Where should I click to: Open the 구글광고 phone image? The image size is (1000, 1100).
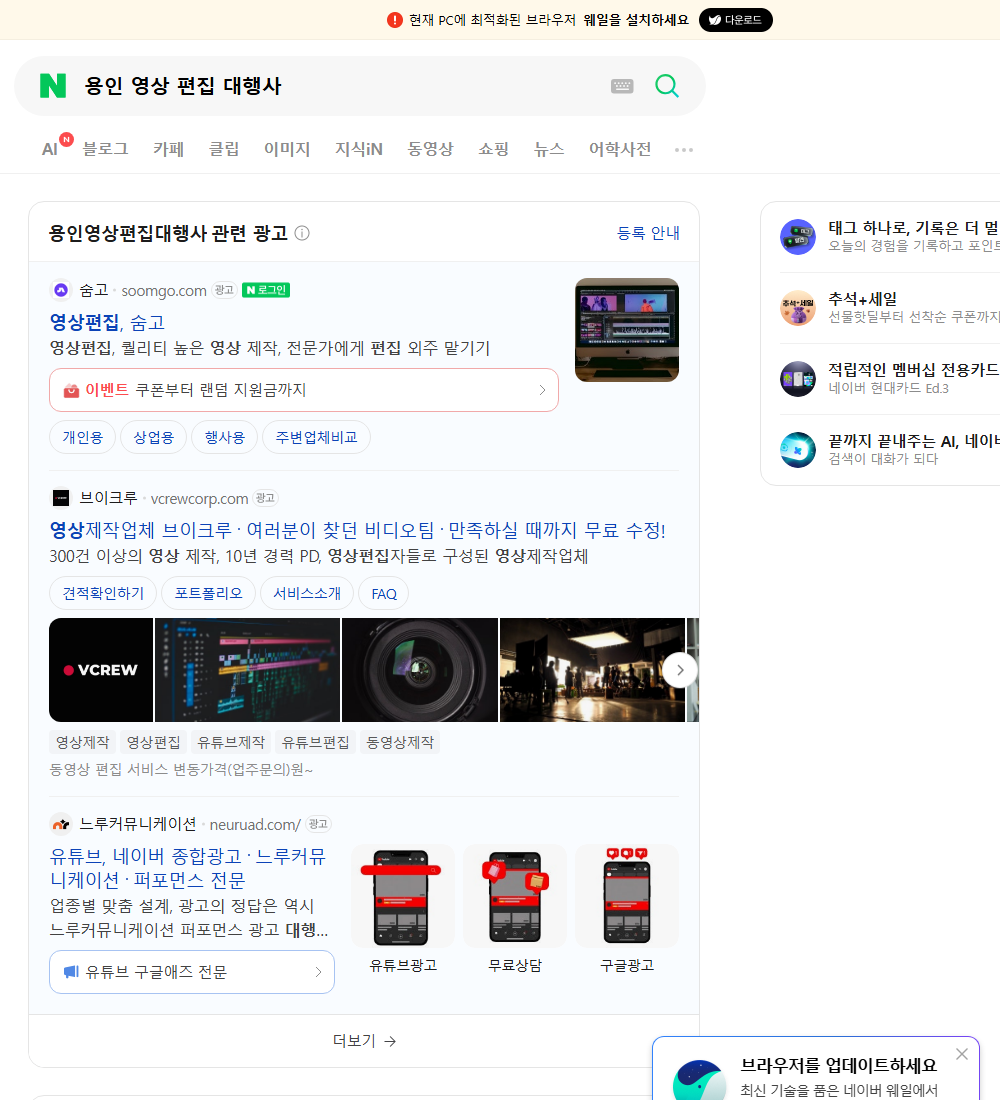627,897
